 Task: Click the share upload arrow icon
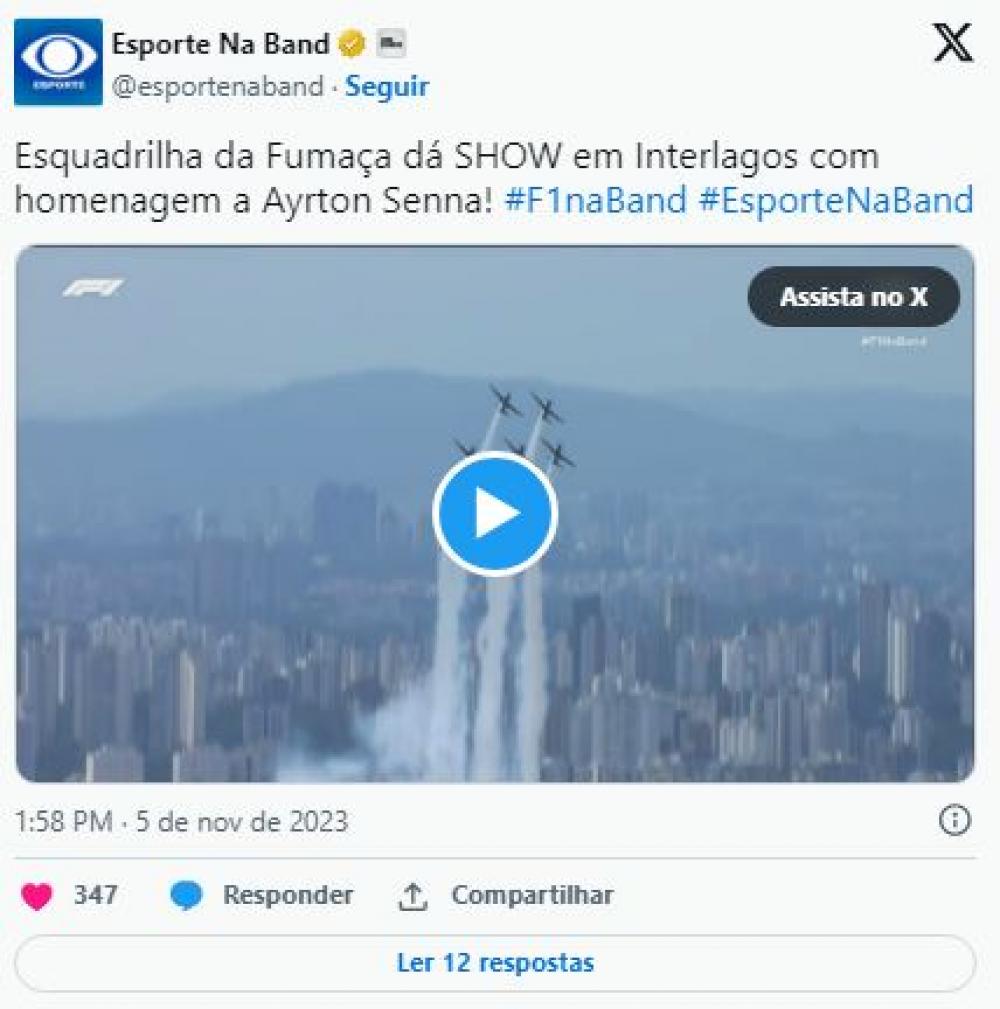pos(412,896)
